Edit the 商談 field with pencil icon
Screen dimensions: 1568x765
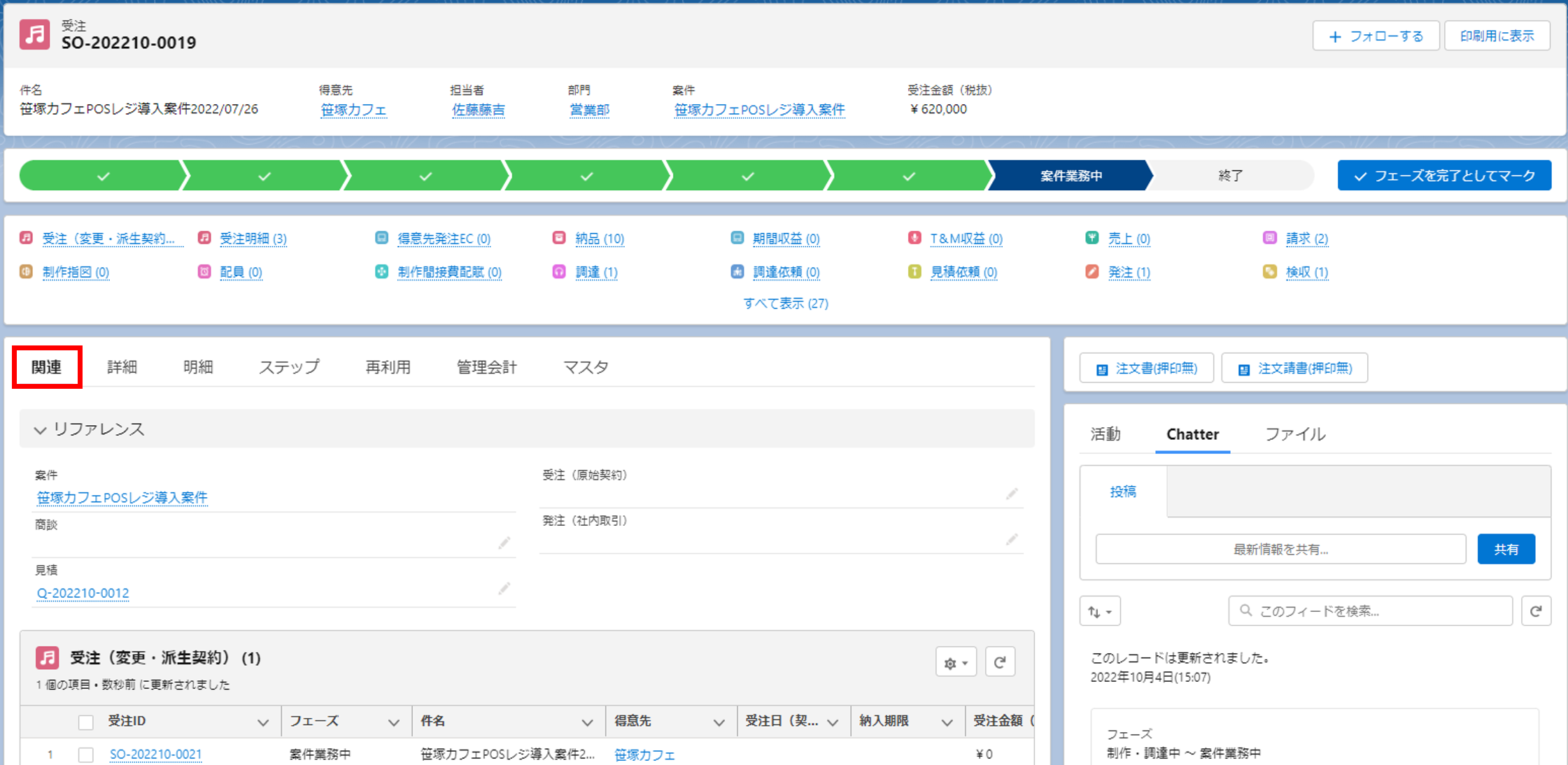[504, 543]
